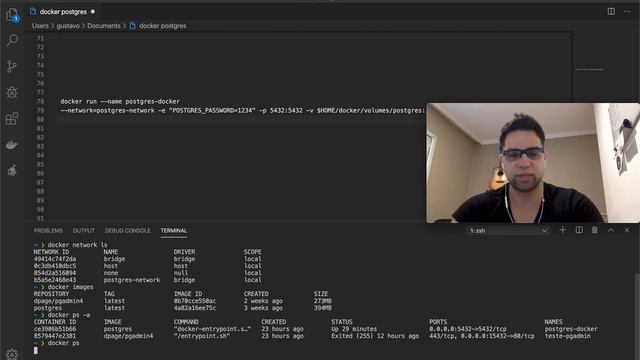Open the Source Control view
Image resolution: width=640 pixels, height=360 pixels.
click(x=12, y=66)
